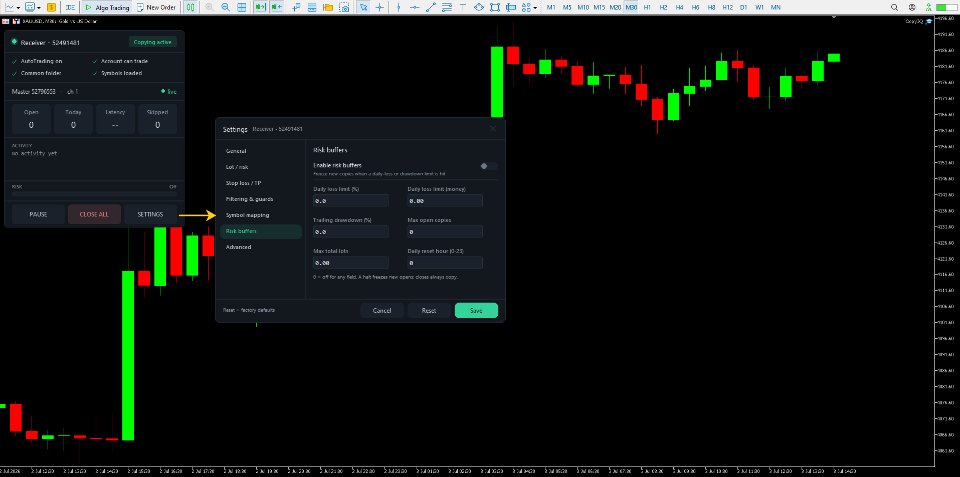Image resolution: width=960 pixels, height=477 pixels.
Task: Switch chart to M1 timeframe
Action: (x=551, y=7)
